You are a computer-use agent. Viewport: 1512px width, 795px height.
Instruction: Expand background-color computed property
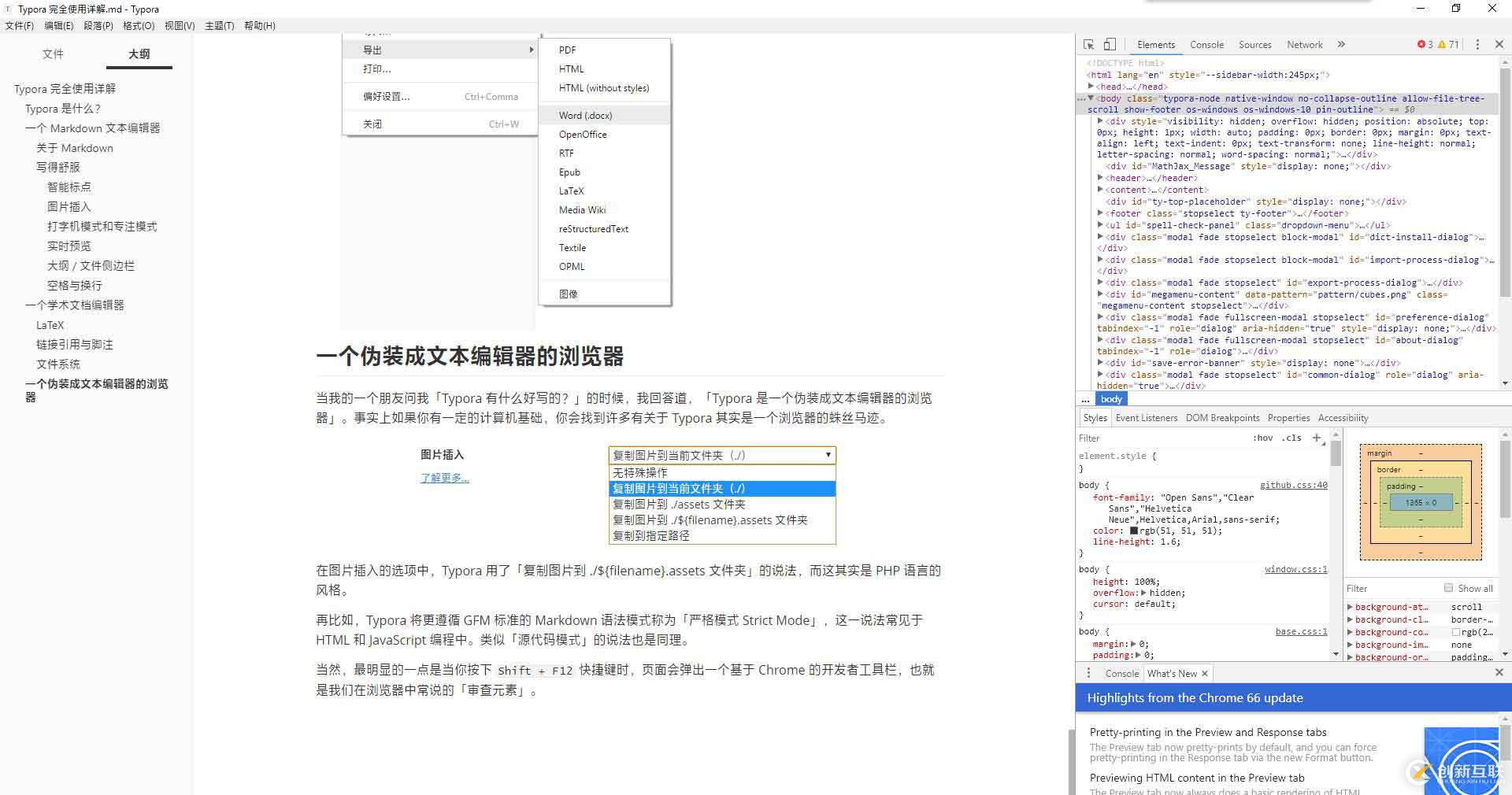(x=1350, y=632)
